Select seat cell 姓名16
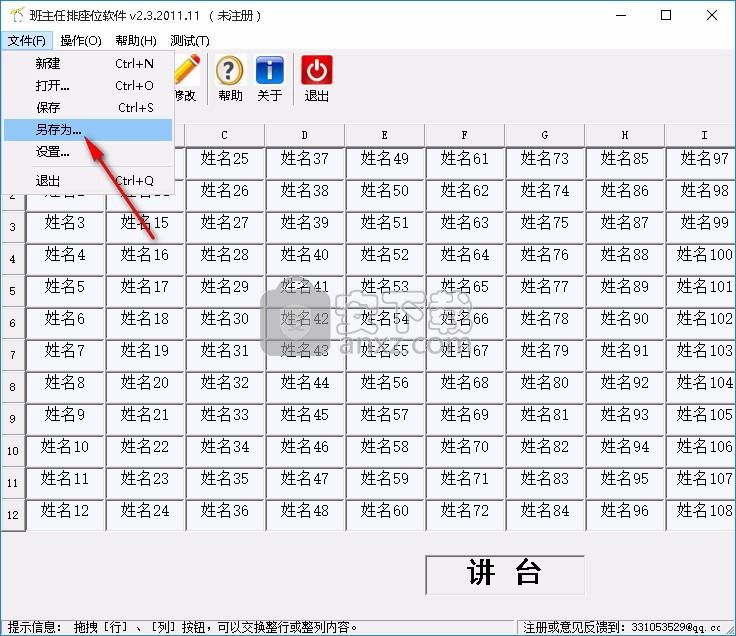 pos(145,259)
